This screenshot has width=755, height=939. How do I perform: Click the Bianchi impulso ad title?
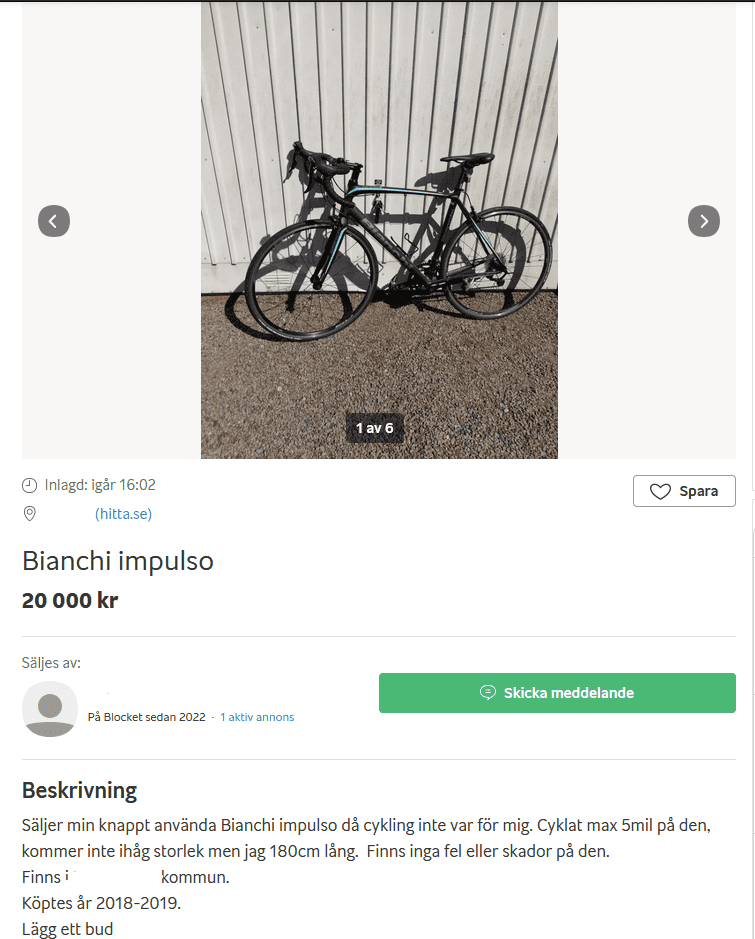(118, 561)
